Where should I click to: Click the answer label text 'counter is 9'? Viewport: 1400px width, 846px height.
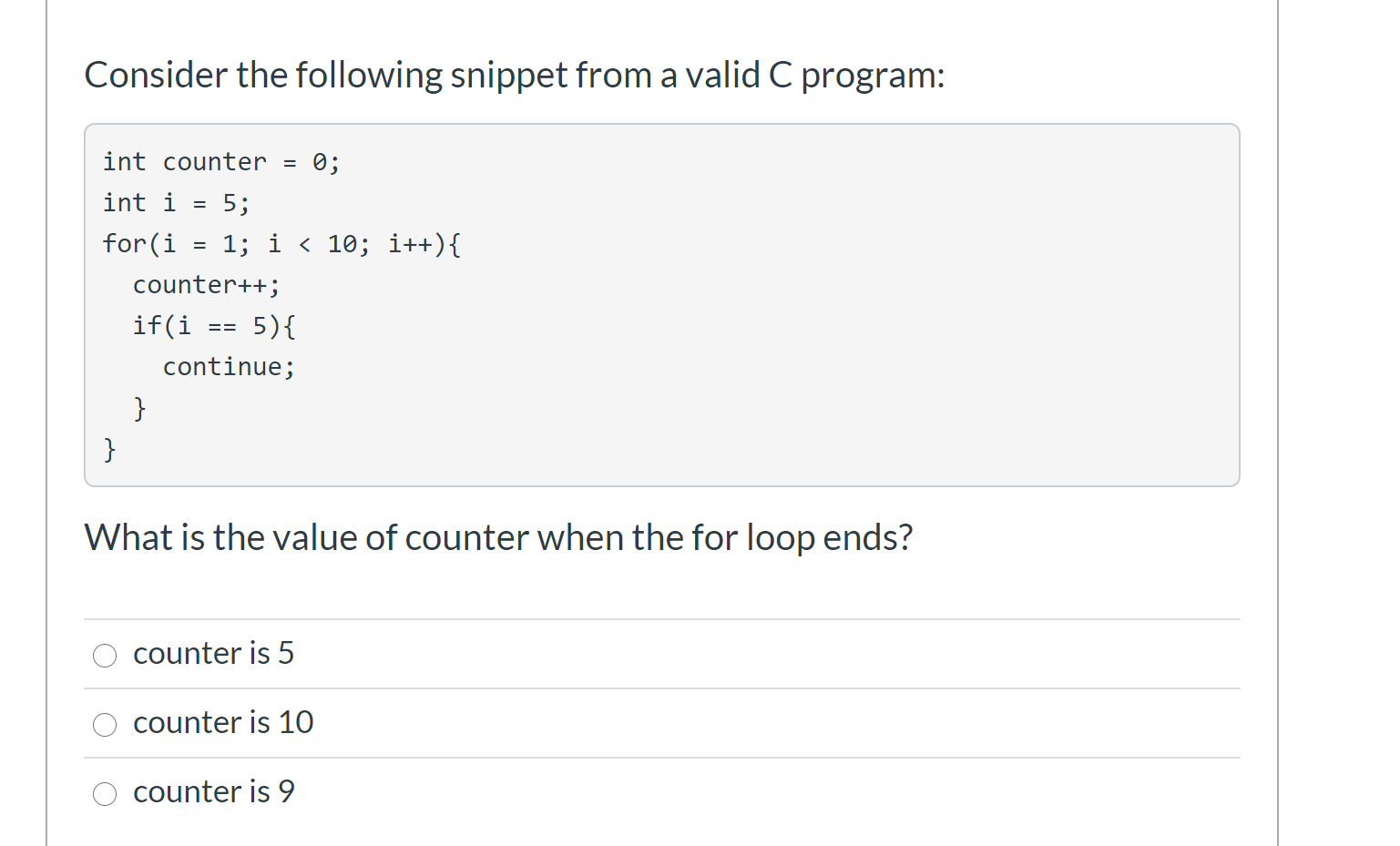point(213,790)
